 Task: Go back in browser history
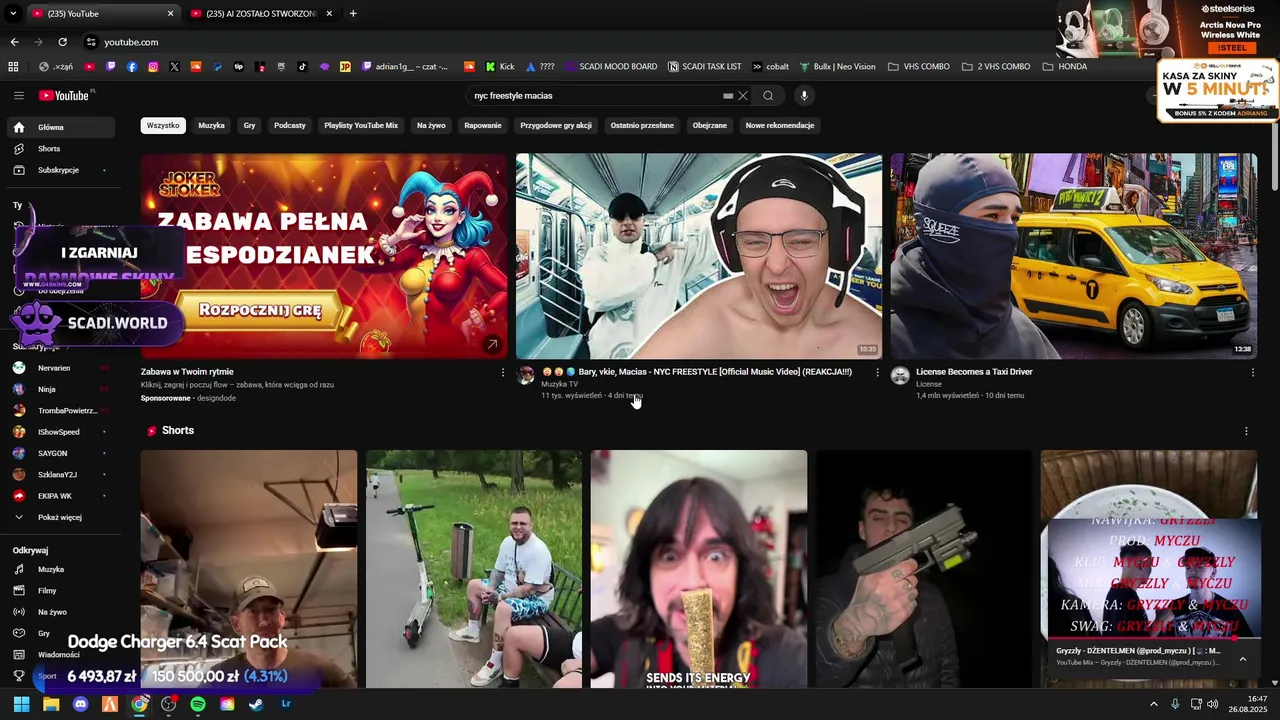coord(14,42)
